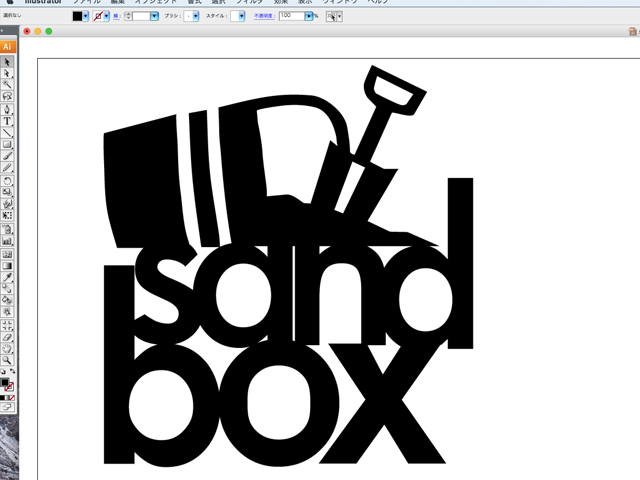
Task: Choose the Rectangle tool
Action: click(x=7, y=144)
